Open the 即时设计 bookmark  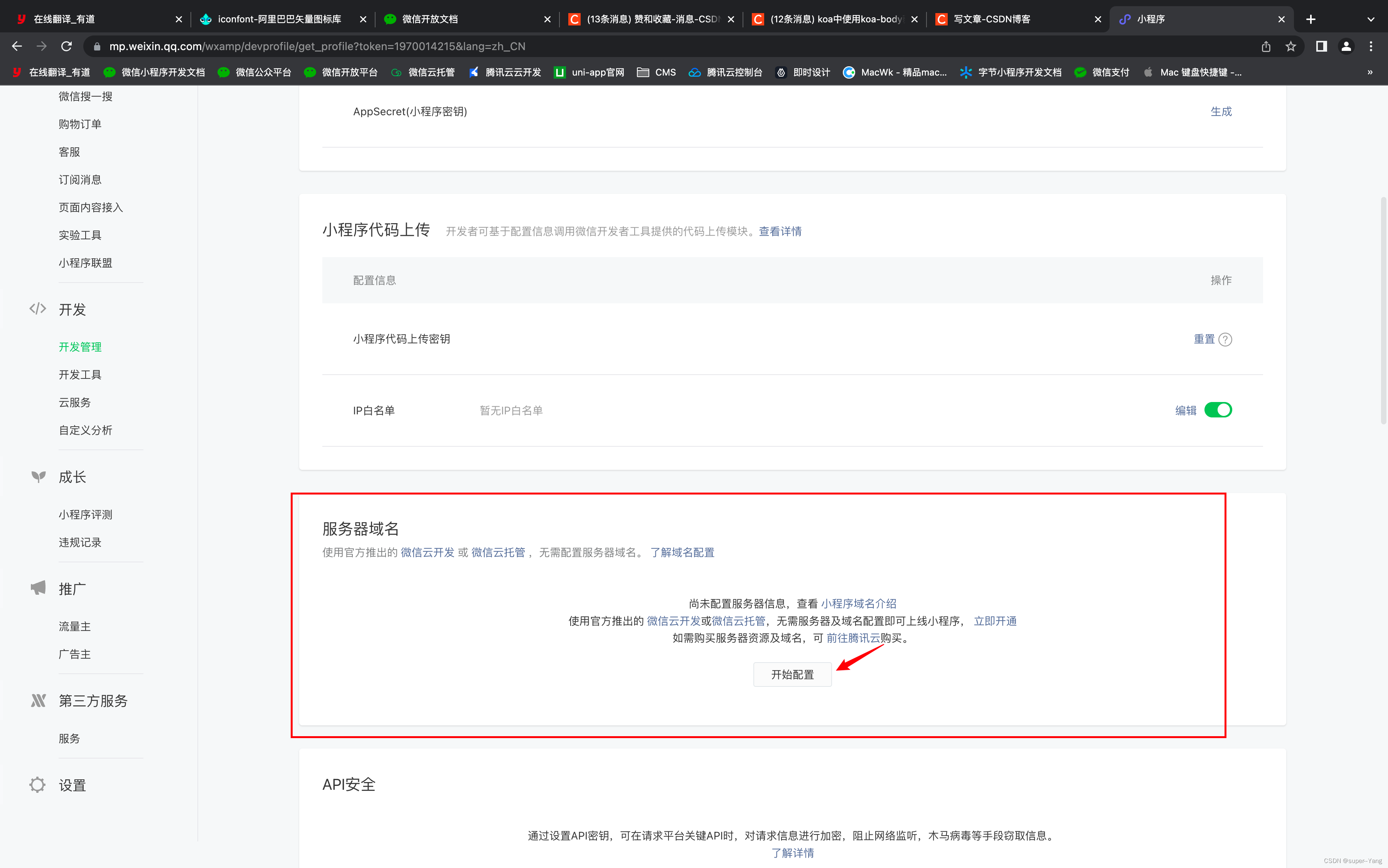point(803,72)
